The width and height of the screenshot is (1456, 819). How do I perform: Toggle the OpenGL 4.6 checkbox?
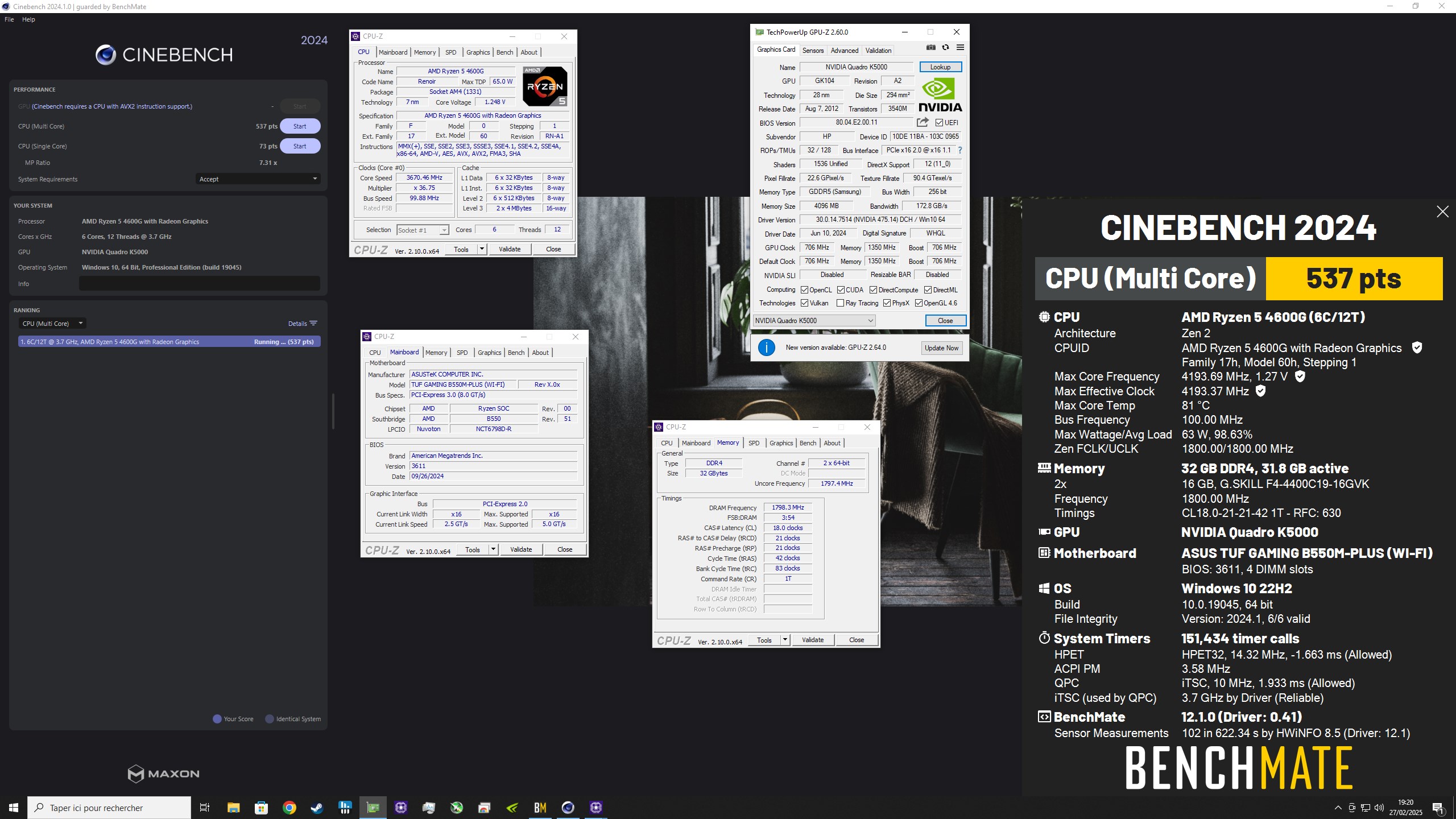click(919, 303)
